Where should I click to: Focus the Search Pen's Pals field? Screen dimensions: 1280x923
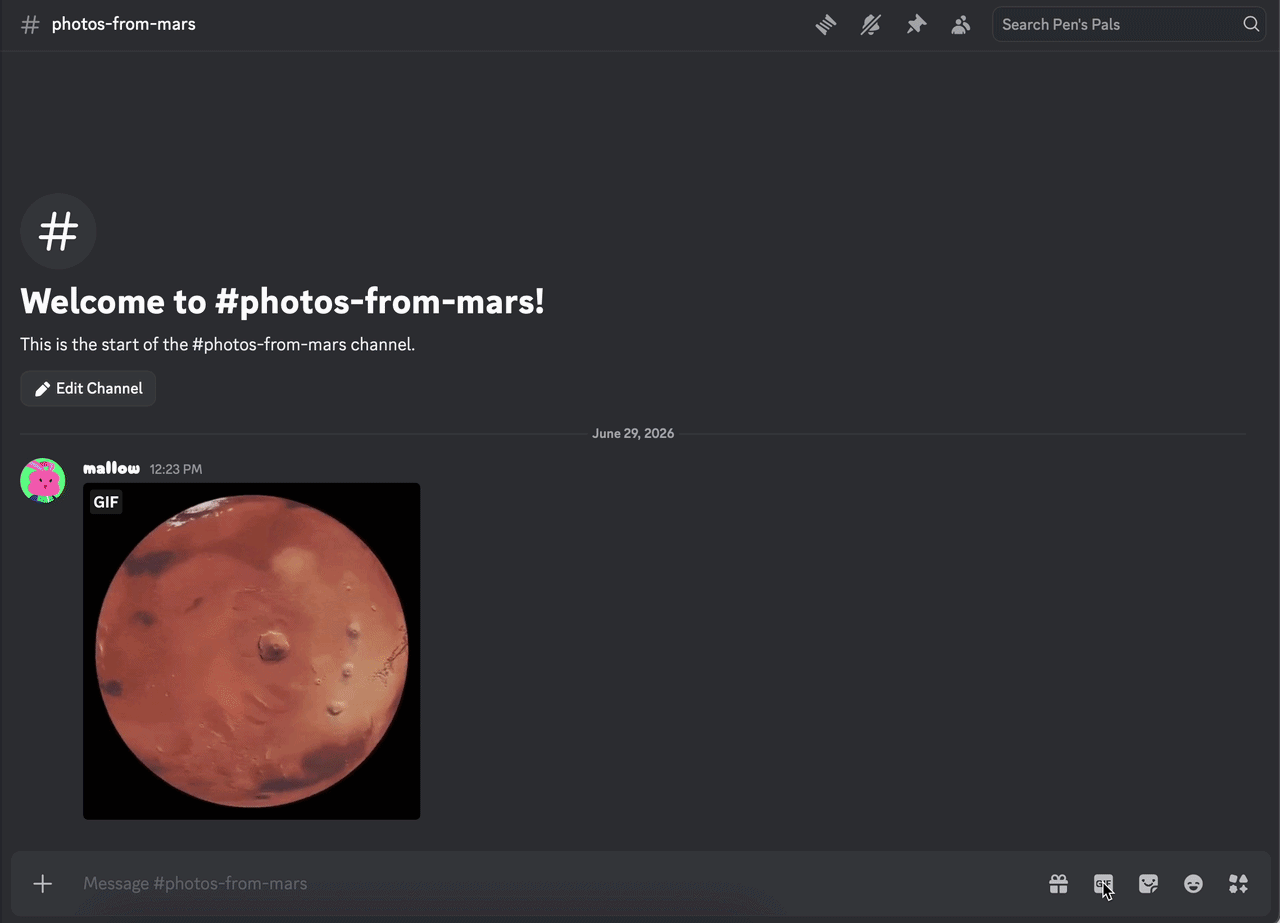pos(1129,24)
